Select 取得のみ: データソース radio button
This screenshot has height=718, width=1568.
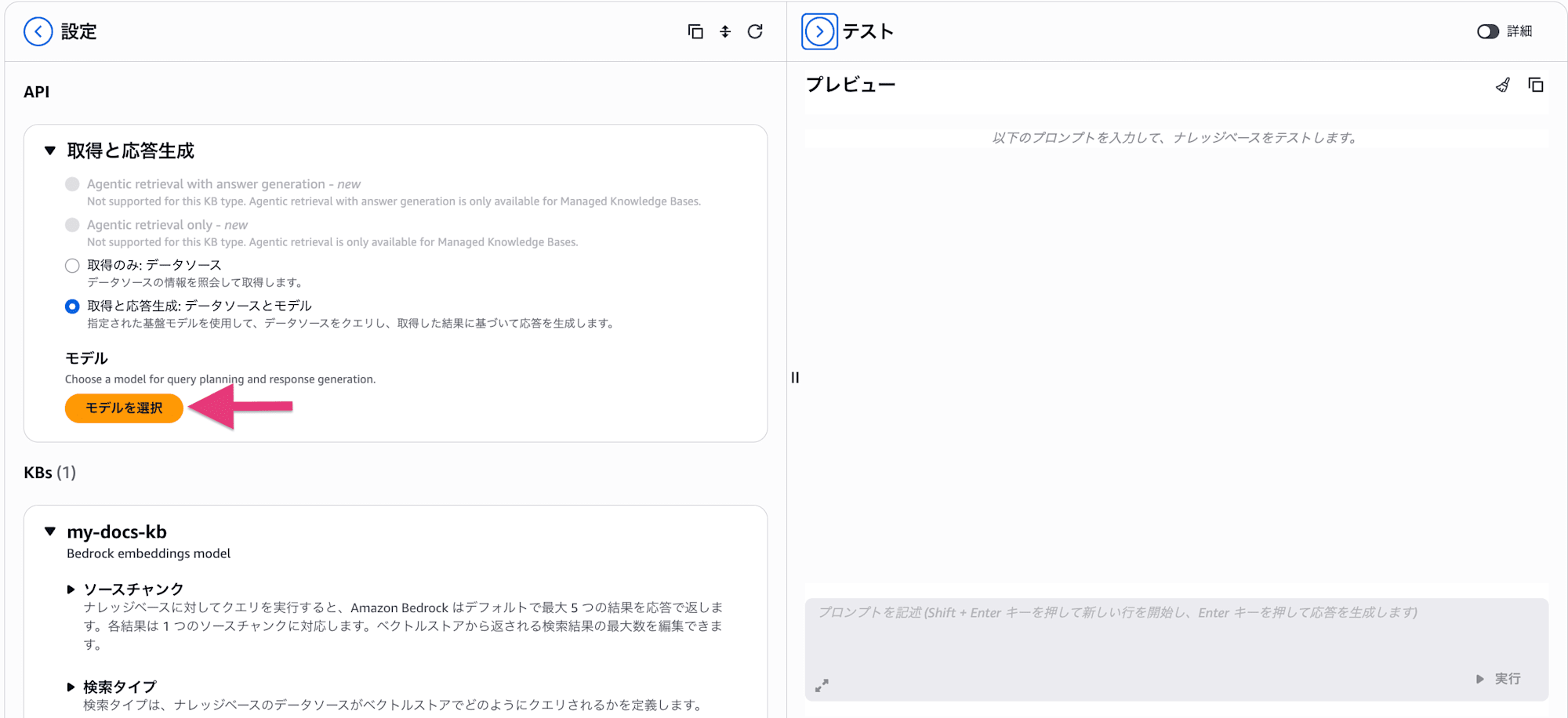click(x=72, y=266)
